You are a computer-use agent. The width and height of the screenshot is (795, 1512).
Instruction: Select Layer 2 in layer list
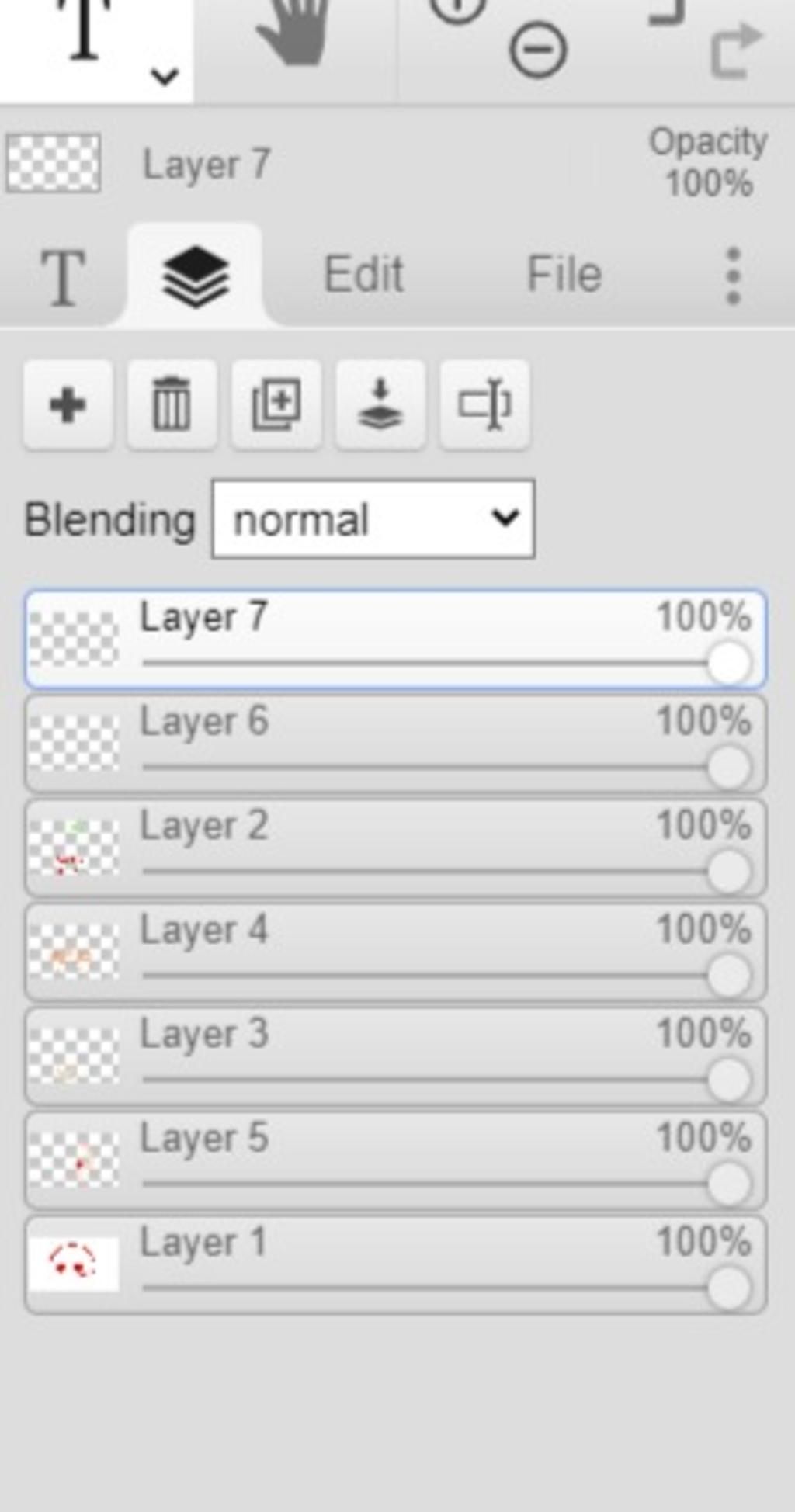click(x=396, y=848)
